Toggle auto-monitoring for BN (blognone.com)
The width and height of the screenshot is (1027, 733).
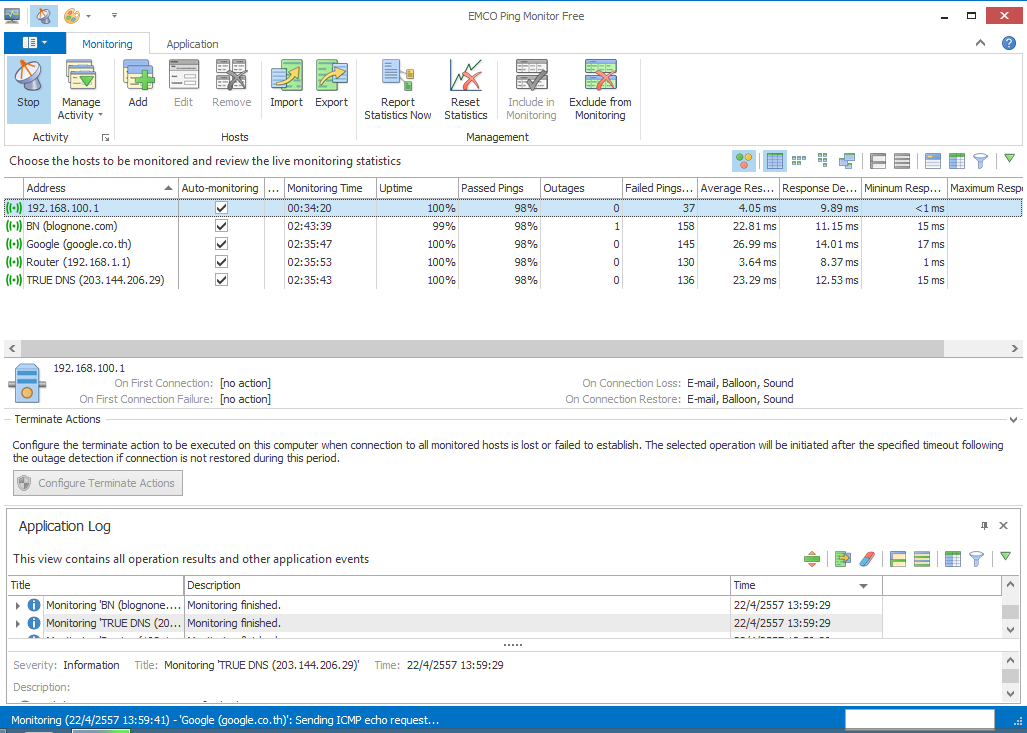click(221, 226)
